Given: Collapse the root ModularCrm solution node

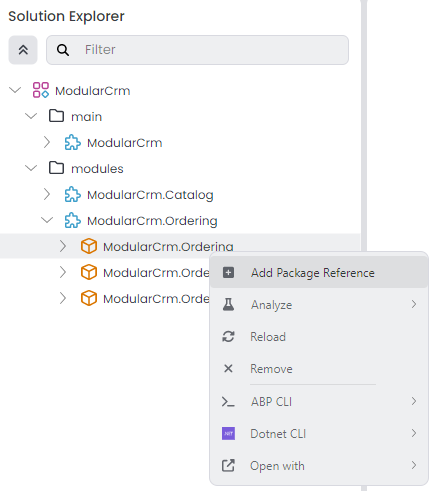Looking at the screenshot, I should (x=15, y=90).
